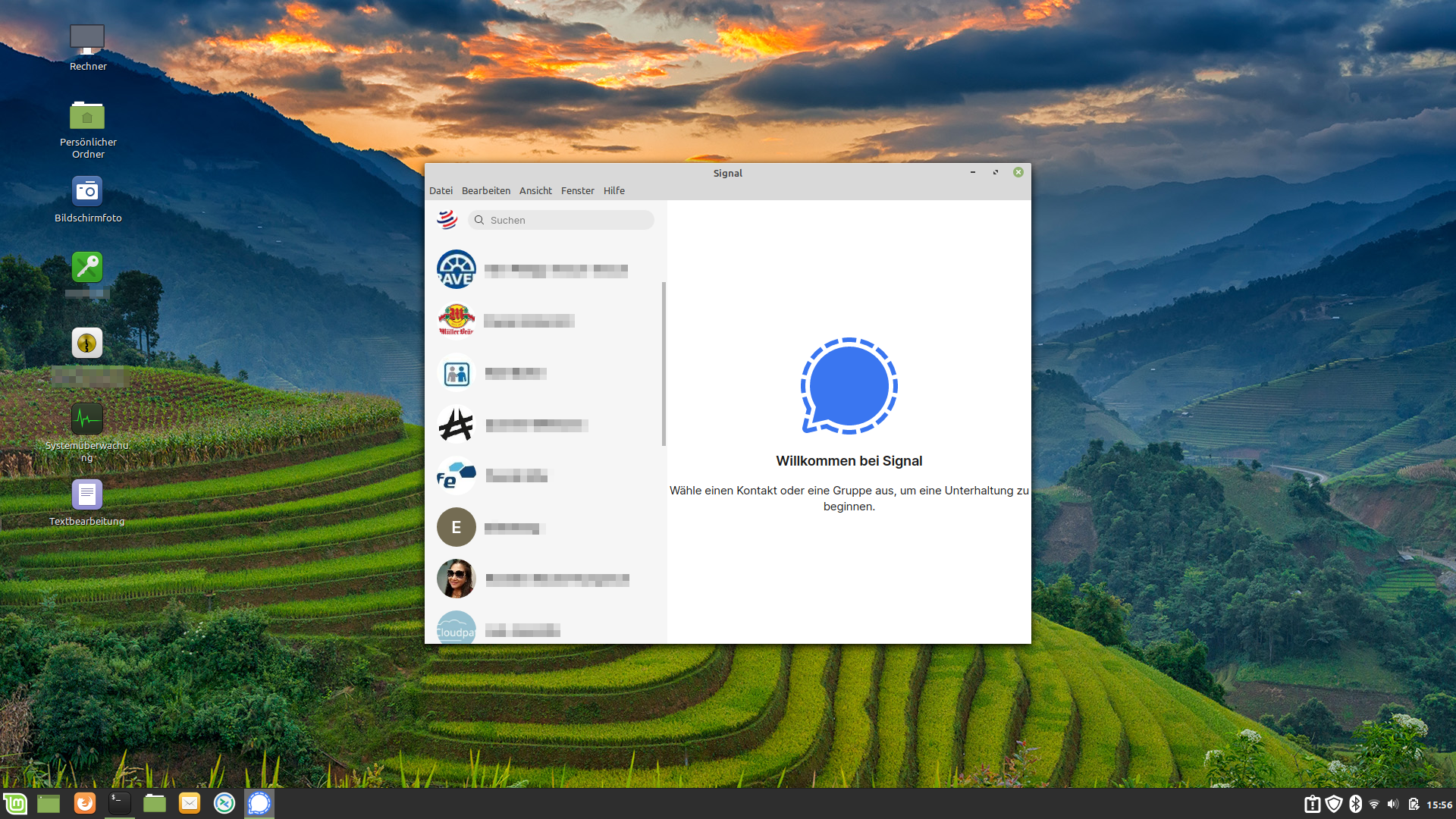Launch Firefox from the taskbar
The height and width of the screenshot is (819, 1456).
pos(84,803)
